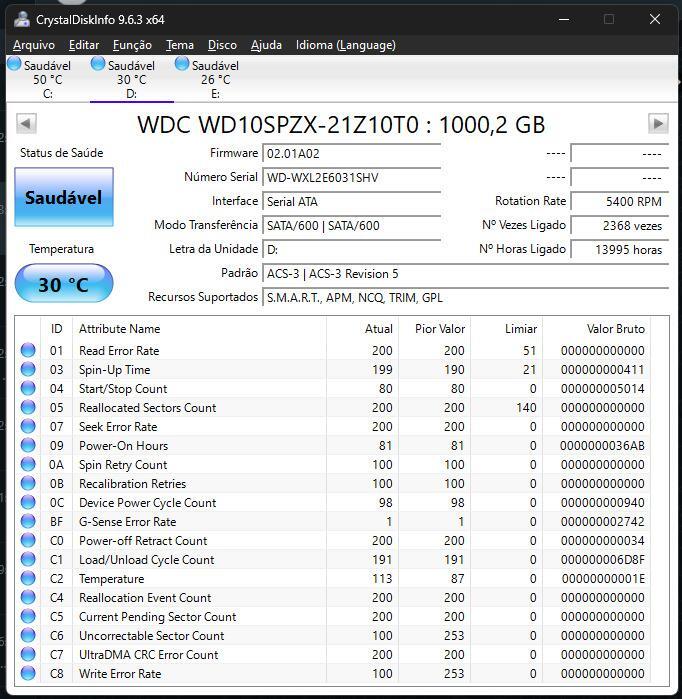Select disk E: tab showing 26 °C
This screenshot has width=682, height=699.
click(x=215, y=79)
